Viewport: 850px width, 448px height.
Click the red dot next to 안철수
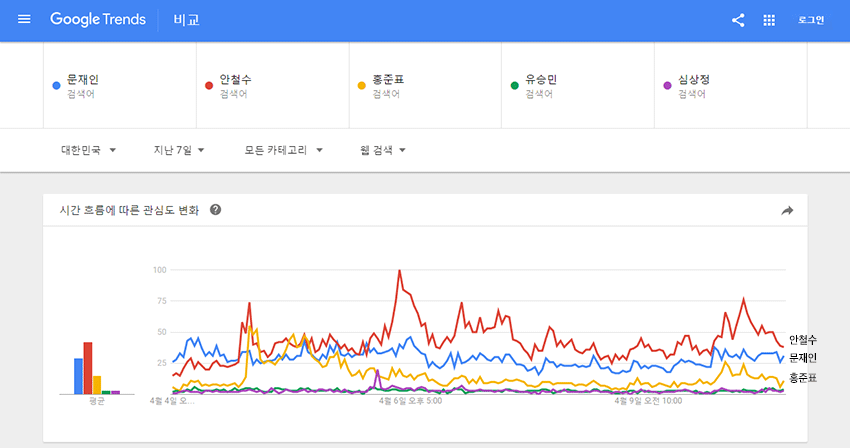(x=209, y=86)
